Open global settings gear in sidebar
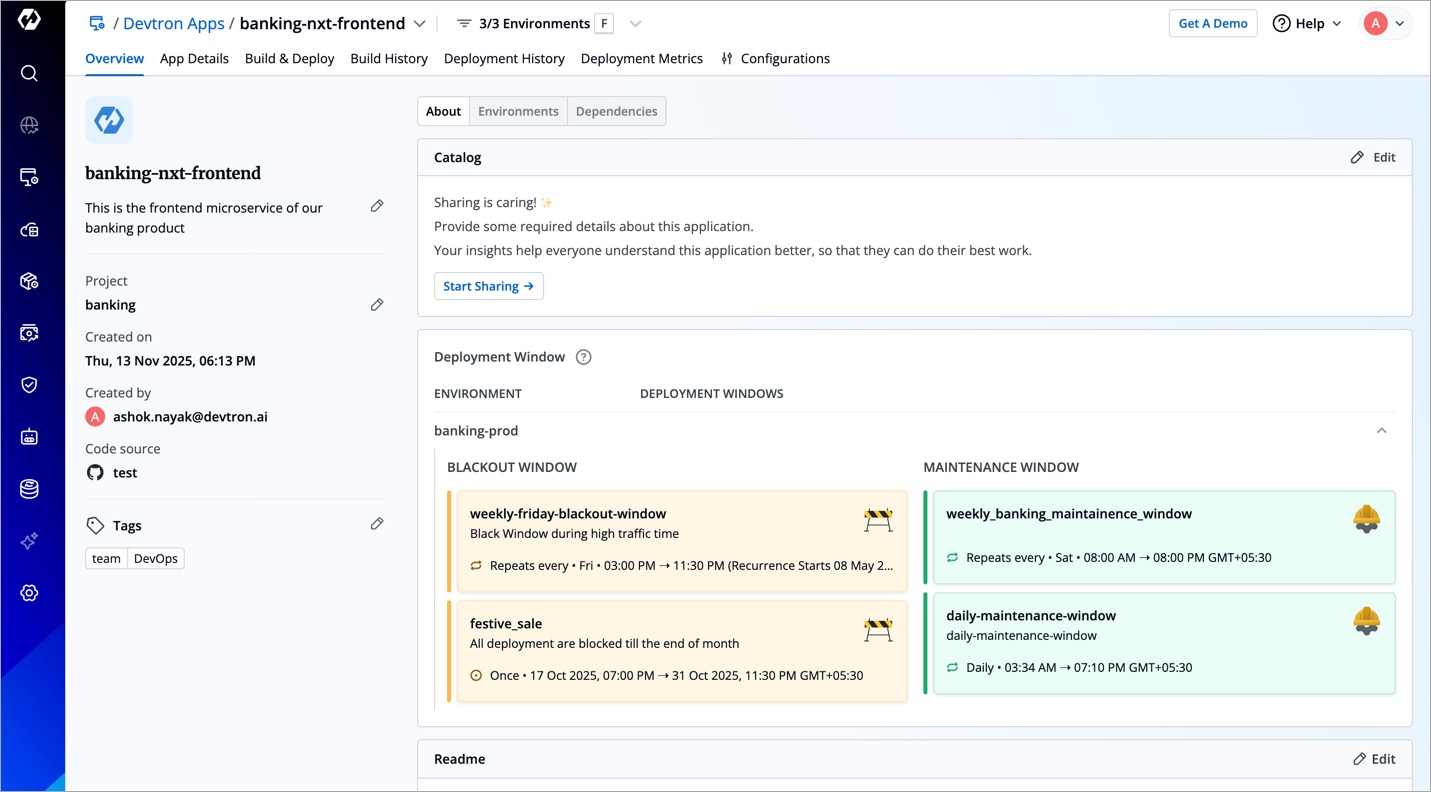Screen dimensions: 1431x792 pos(29,593)
